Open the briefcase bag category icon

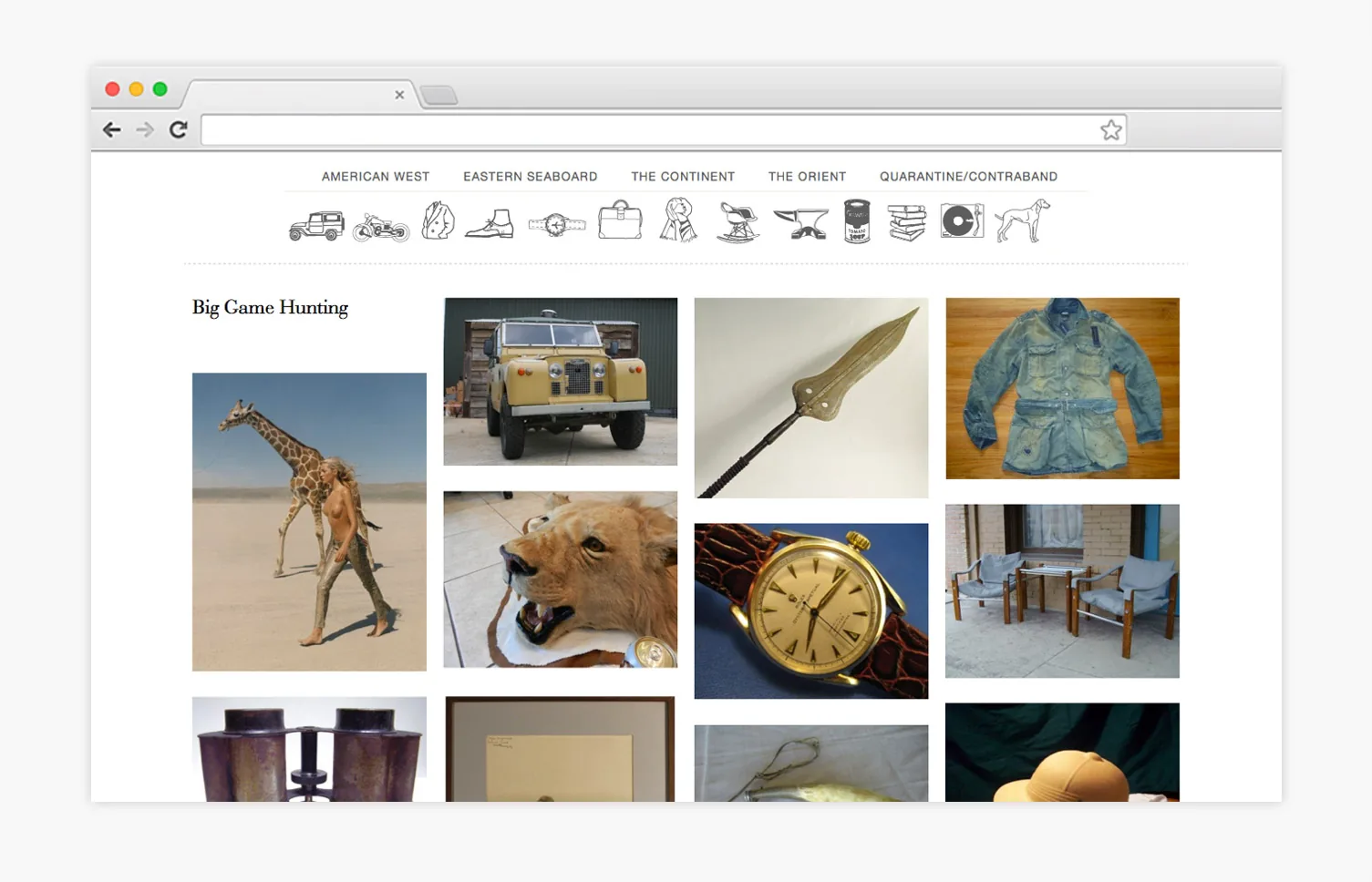[621, 220]
